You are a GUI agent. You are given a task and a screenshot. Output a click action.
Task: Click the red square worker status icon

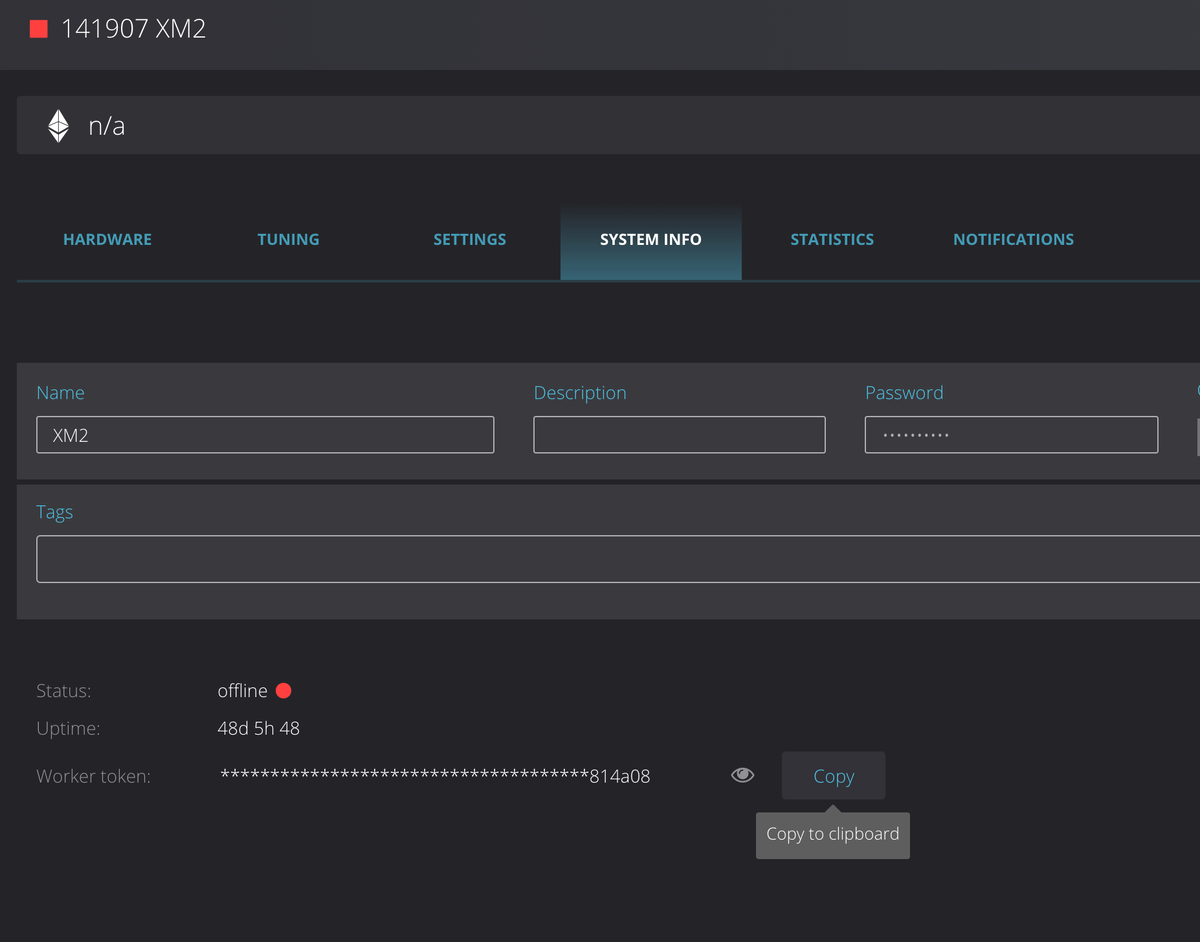pyautogui.click(x=39, y=29)
